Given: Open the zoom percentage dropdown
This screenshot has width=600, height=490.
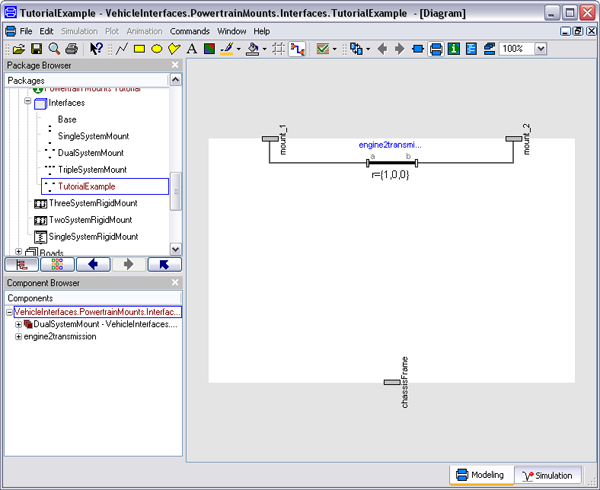Looking at the screenshot, I should click(x=541, y=48).
